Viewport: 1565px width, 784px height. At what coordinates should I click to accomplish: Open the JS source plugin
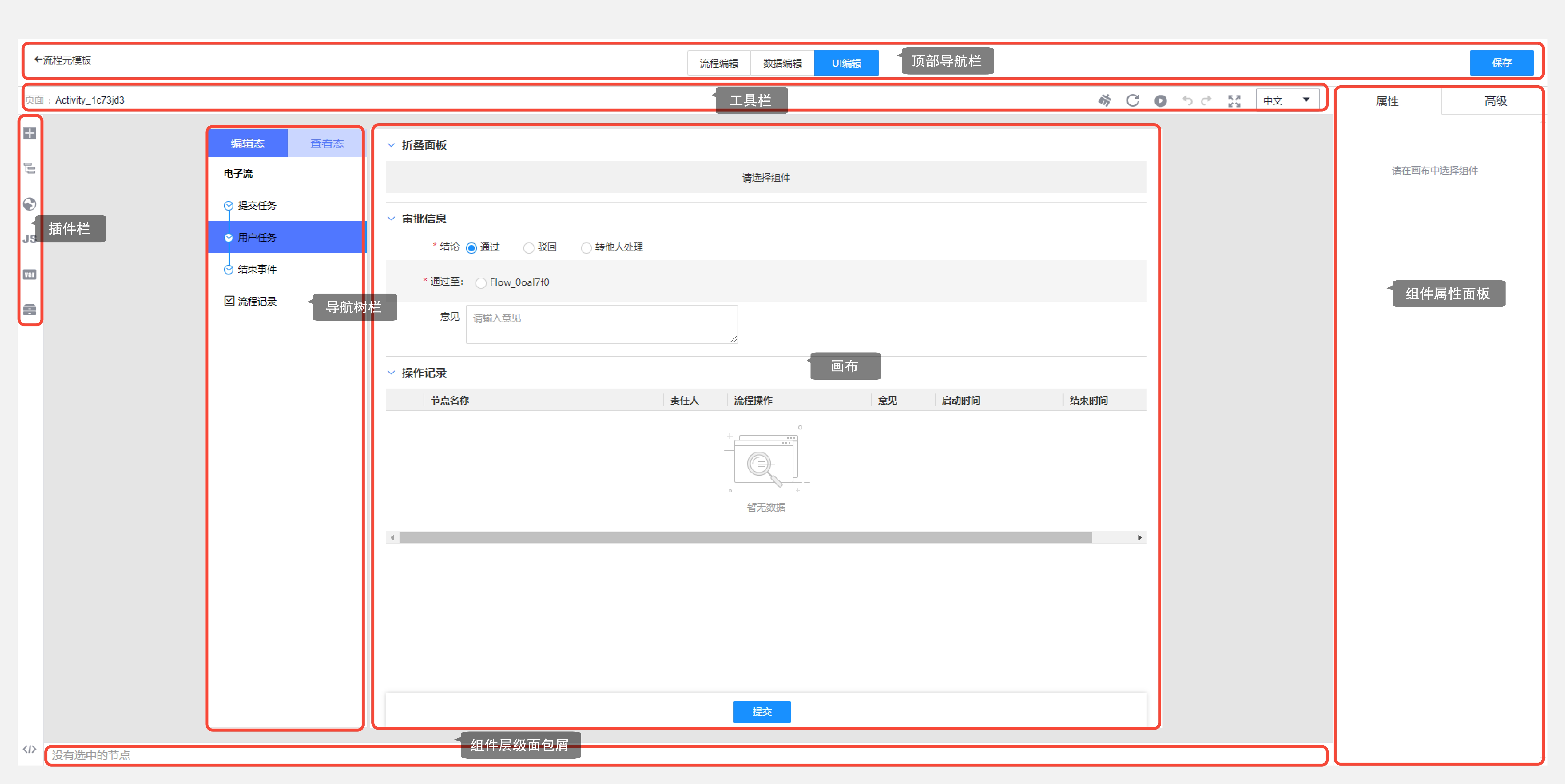pos(29,239)
